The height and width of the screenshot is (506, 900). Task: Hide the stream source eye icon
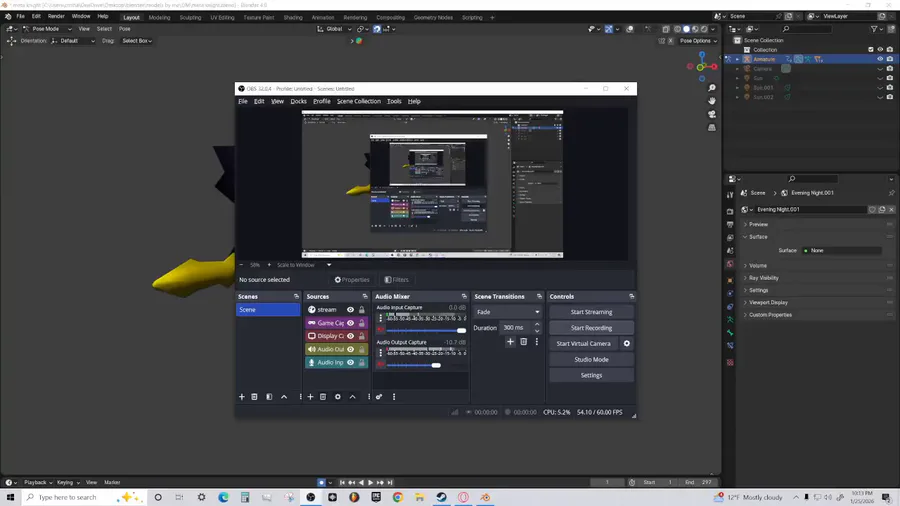tap(350, 310)
